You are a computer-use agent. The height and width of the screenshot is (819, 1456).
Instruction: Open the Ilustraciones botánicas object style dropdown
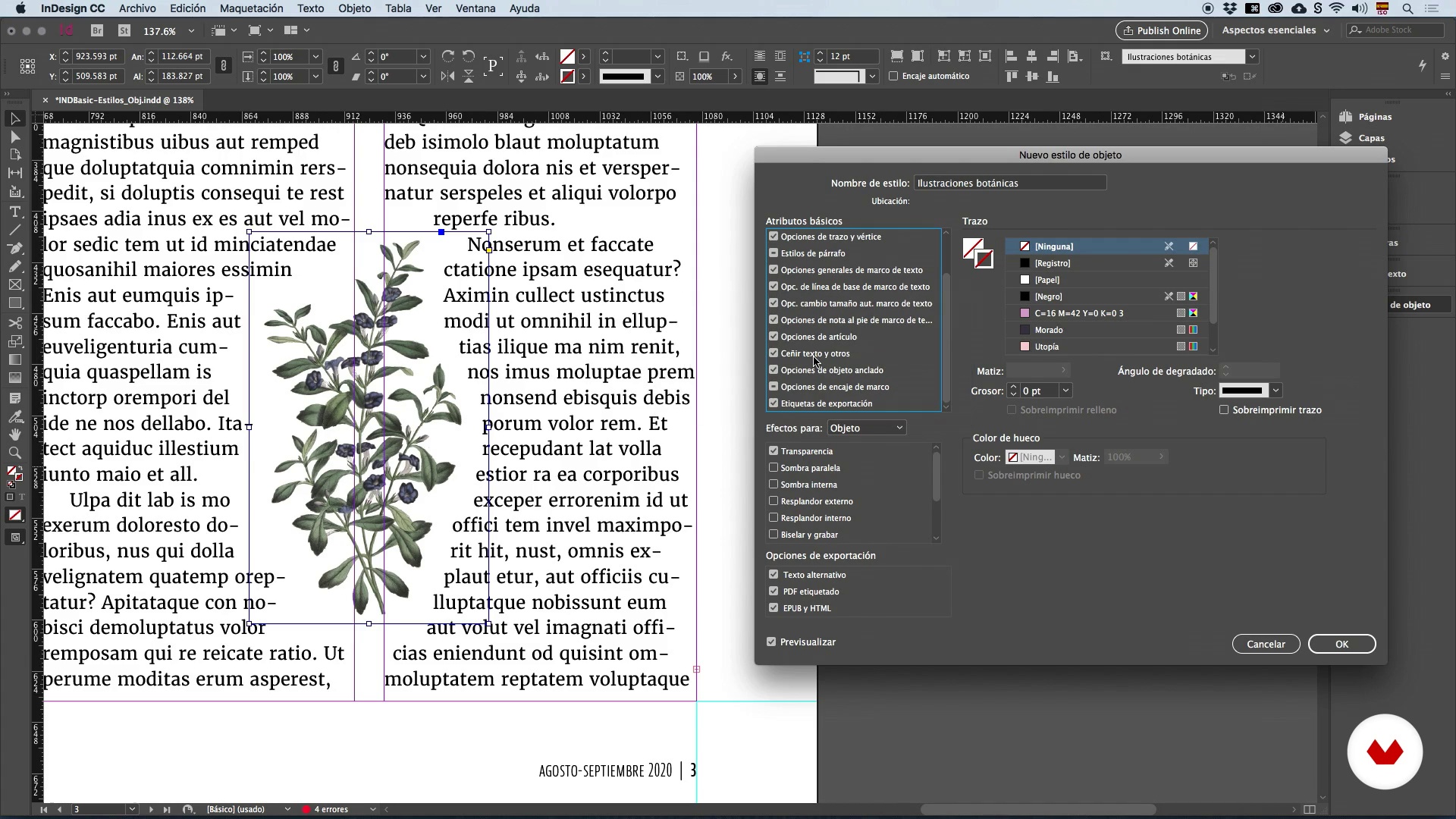coord(1252,57)
